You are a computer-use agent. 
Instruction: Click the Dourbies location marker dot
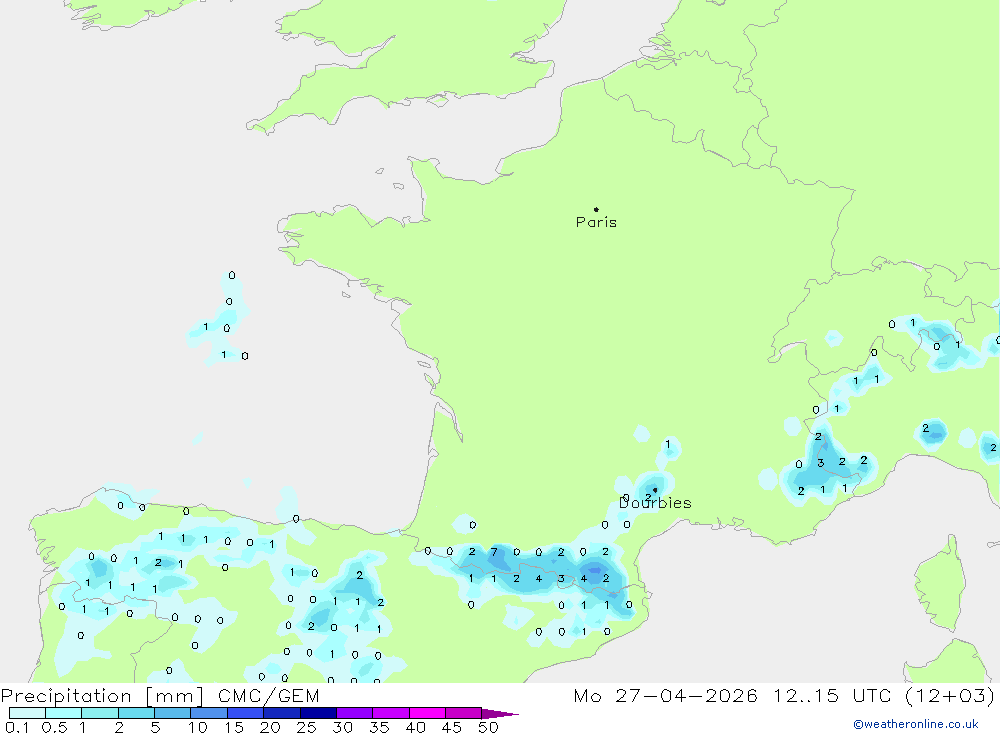654,490
